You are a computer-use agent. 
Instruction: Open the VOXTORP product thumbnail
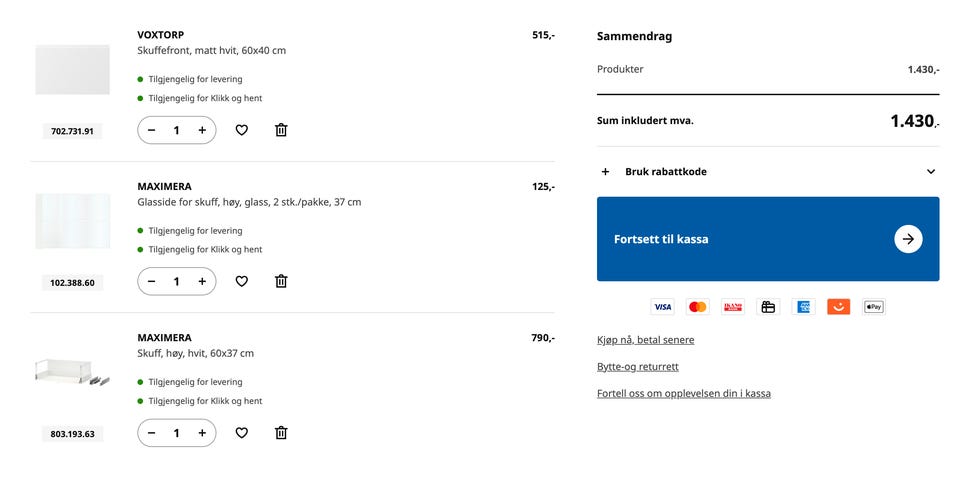[72, 70]
